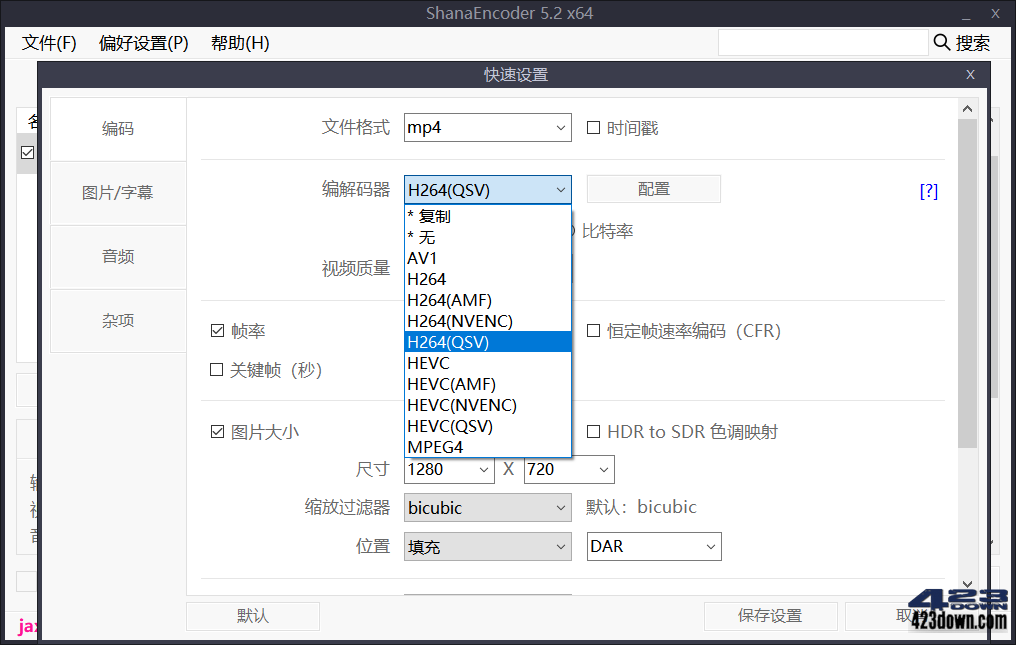Click the 配置 button
The height and width of the screenshot is (645, 1016).
coord(653,189)
